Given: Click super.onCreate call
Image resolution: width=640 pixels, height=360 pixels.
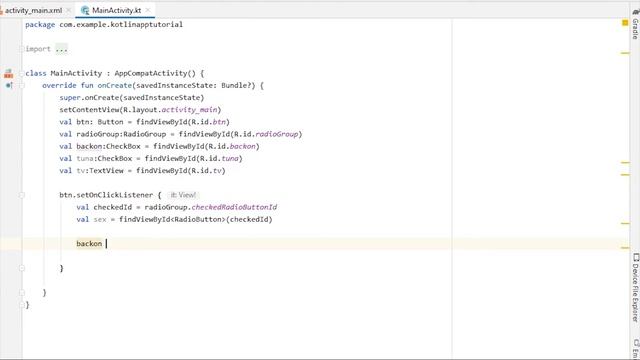Looking at the screenshot, I should click(x=131, y=98).
